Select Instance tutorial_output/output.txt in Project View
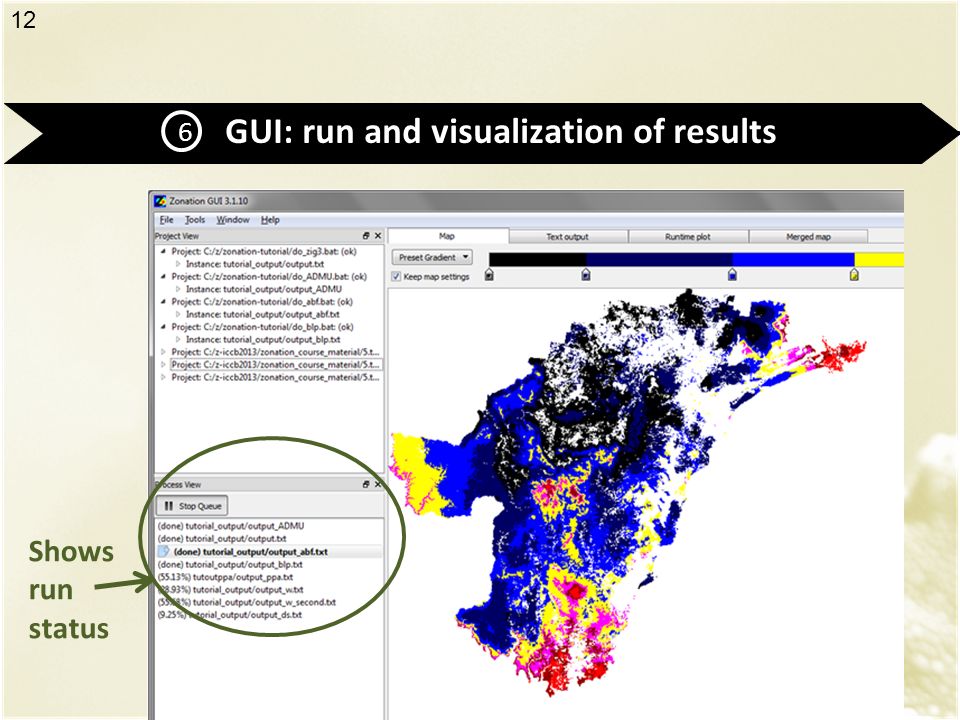Viewport: 960px width, 720px height. pyautogui.click(x=255, y=264)
